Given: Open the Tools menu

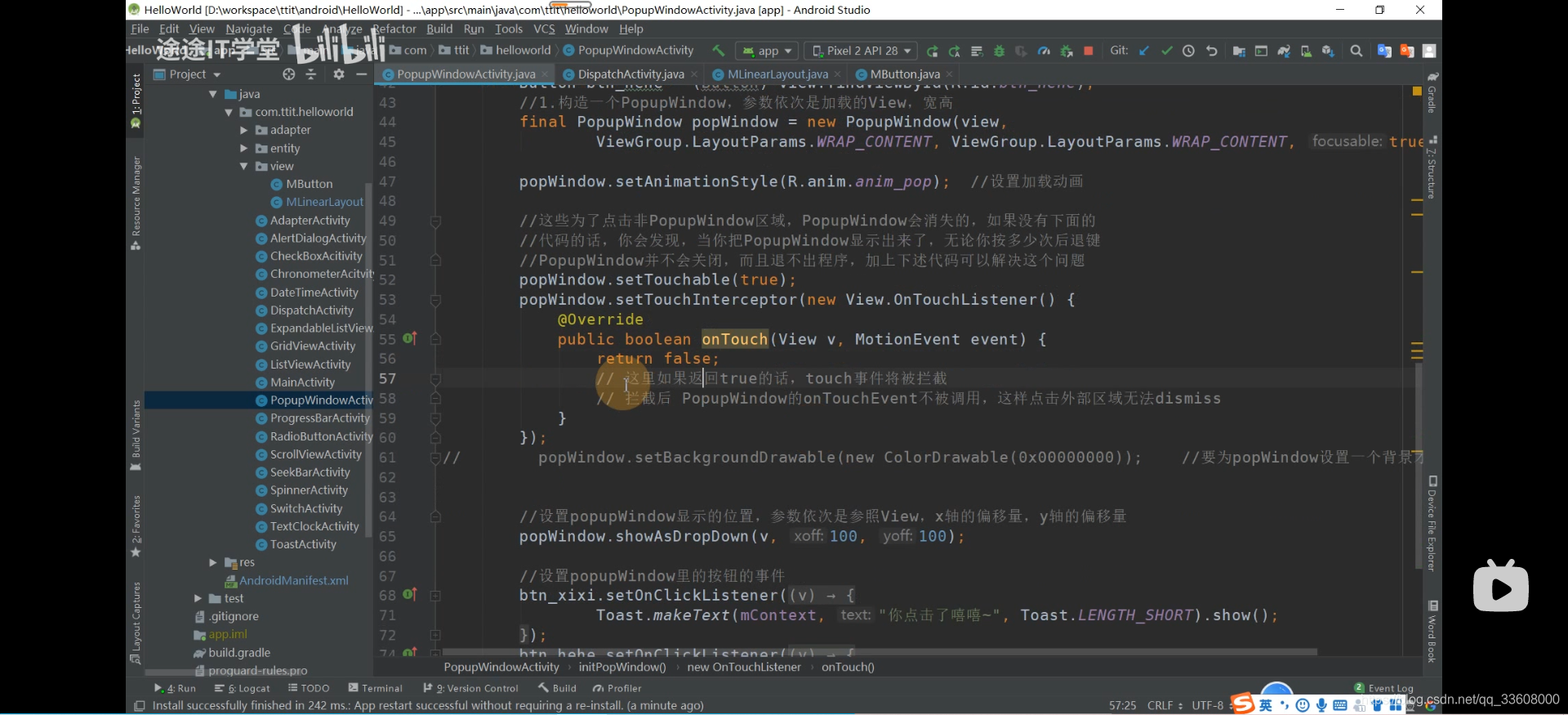Looking at the screenshot, I should [x=509, y=29].
